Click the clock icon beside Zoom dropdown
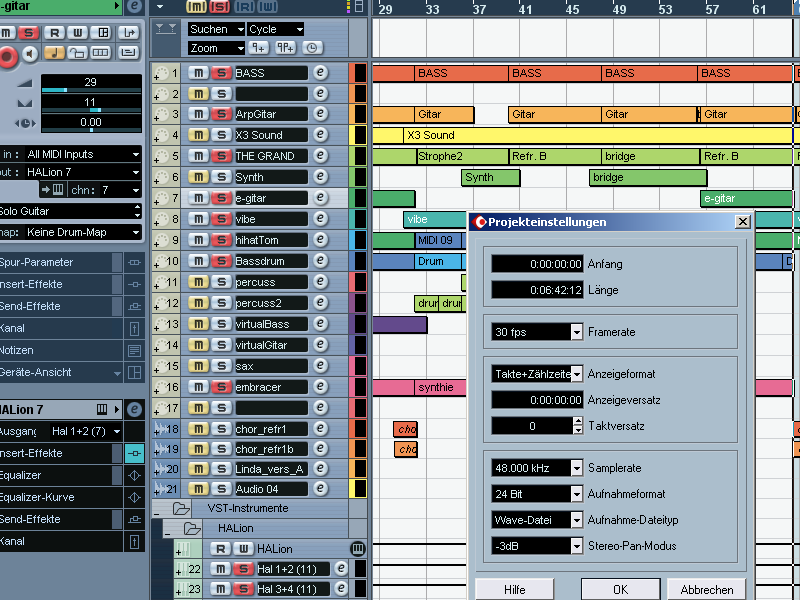Image resolution: width=800 pixels, height=600 pixels. tap(313, 48)
